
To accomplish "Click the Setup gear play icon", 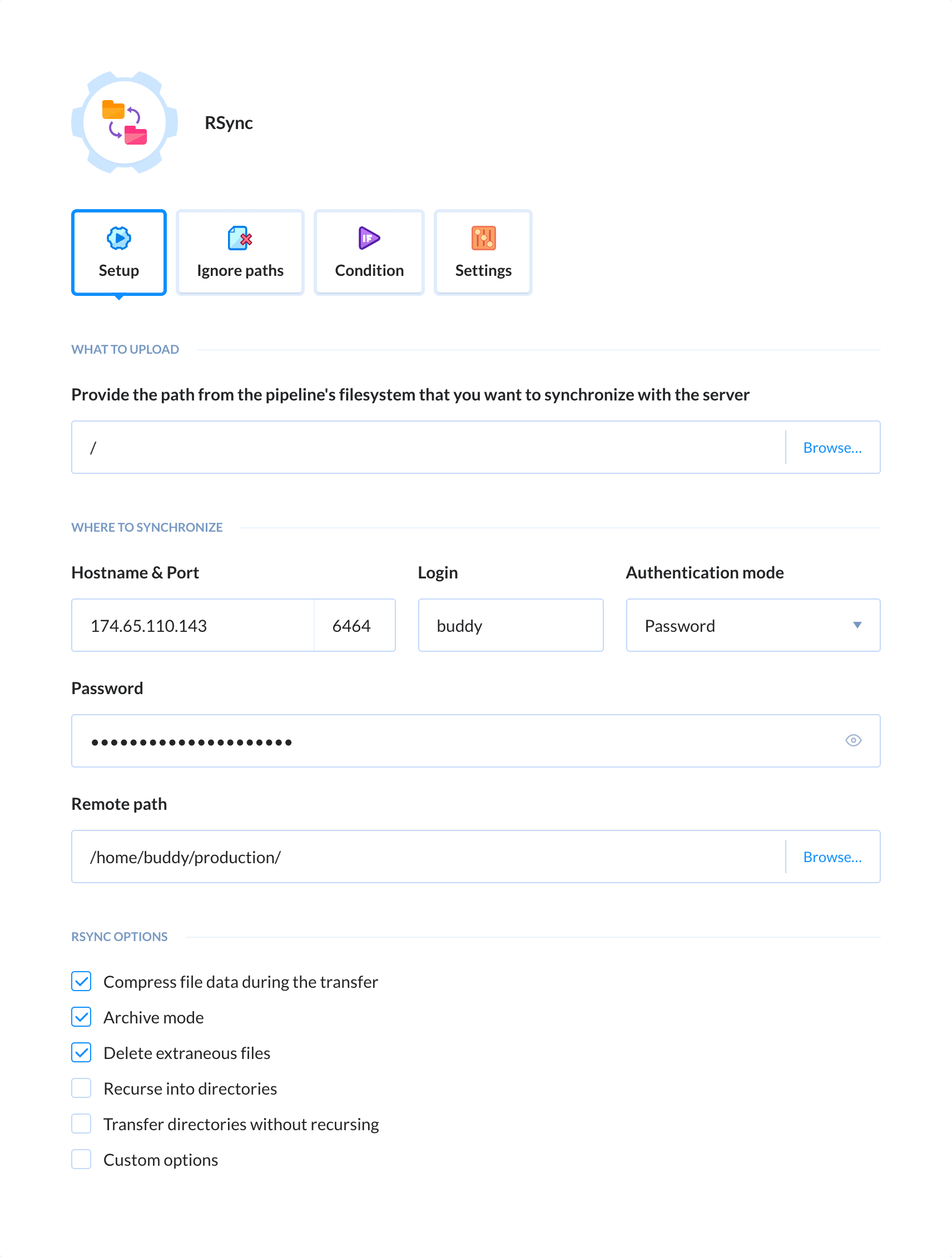I will click(118, 238).
